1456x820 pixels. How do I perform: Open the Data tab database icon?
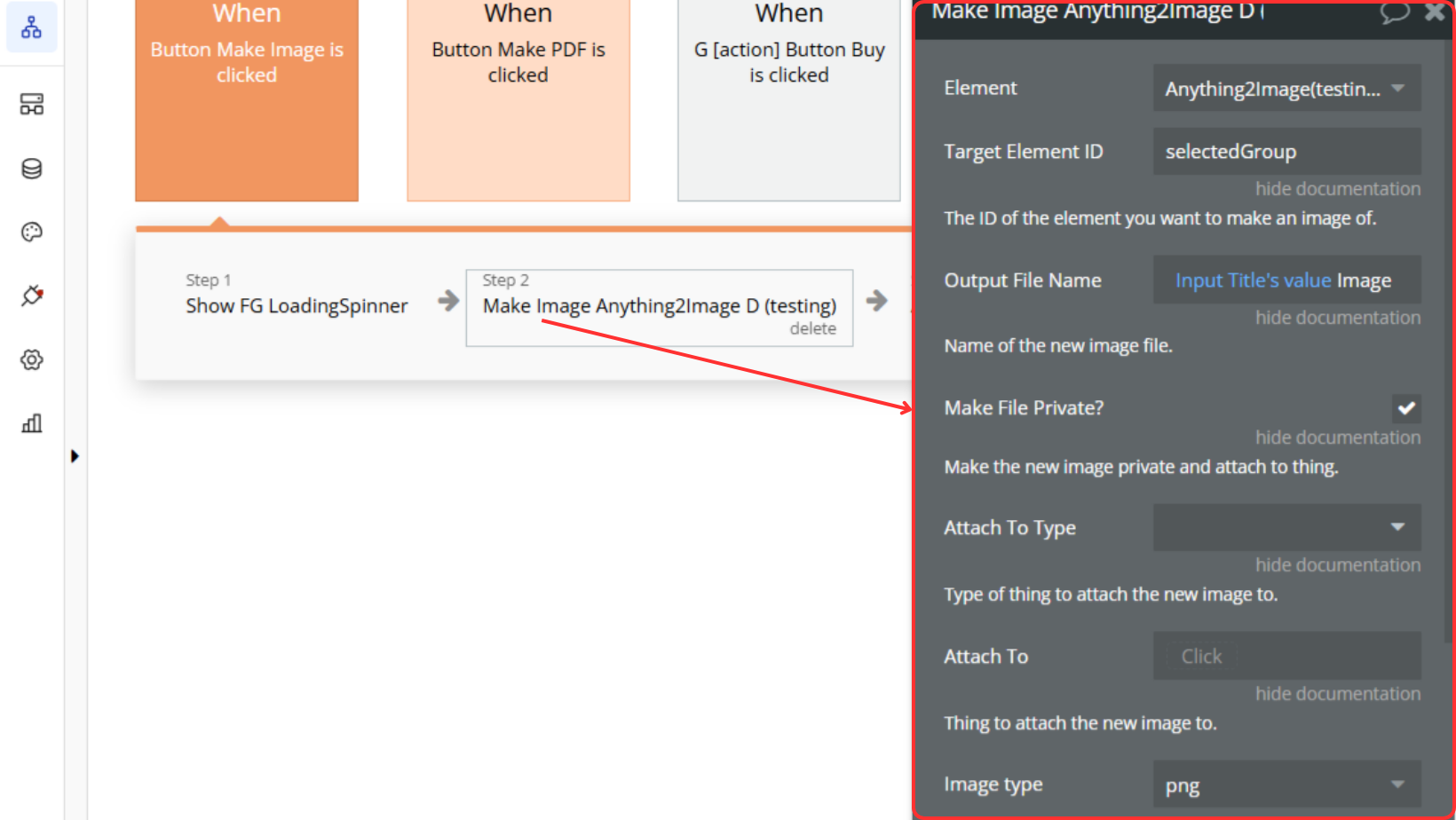[32, 169]
